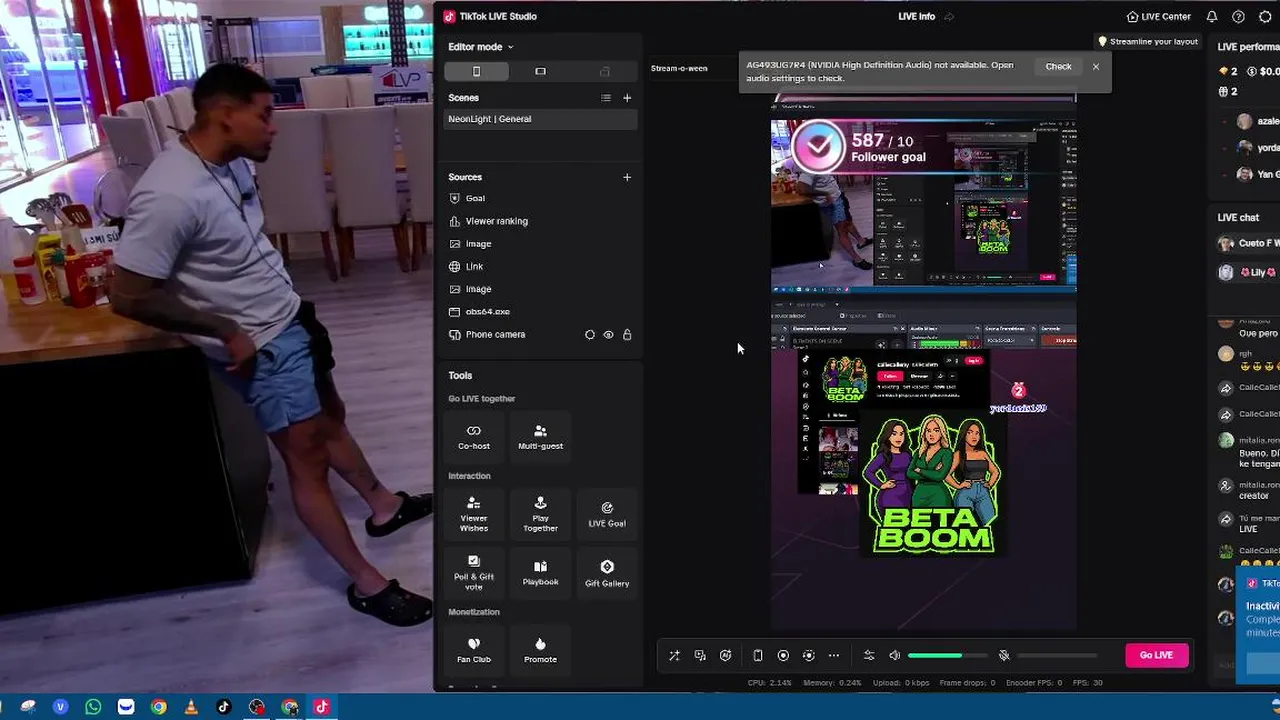Image resolution: width=1280 pixels, height=720 pixels.
Task: Click the dotted-circle capture icon in bottom toolbar
Action: click(809, 656)
